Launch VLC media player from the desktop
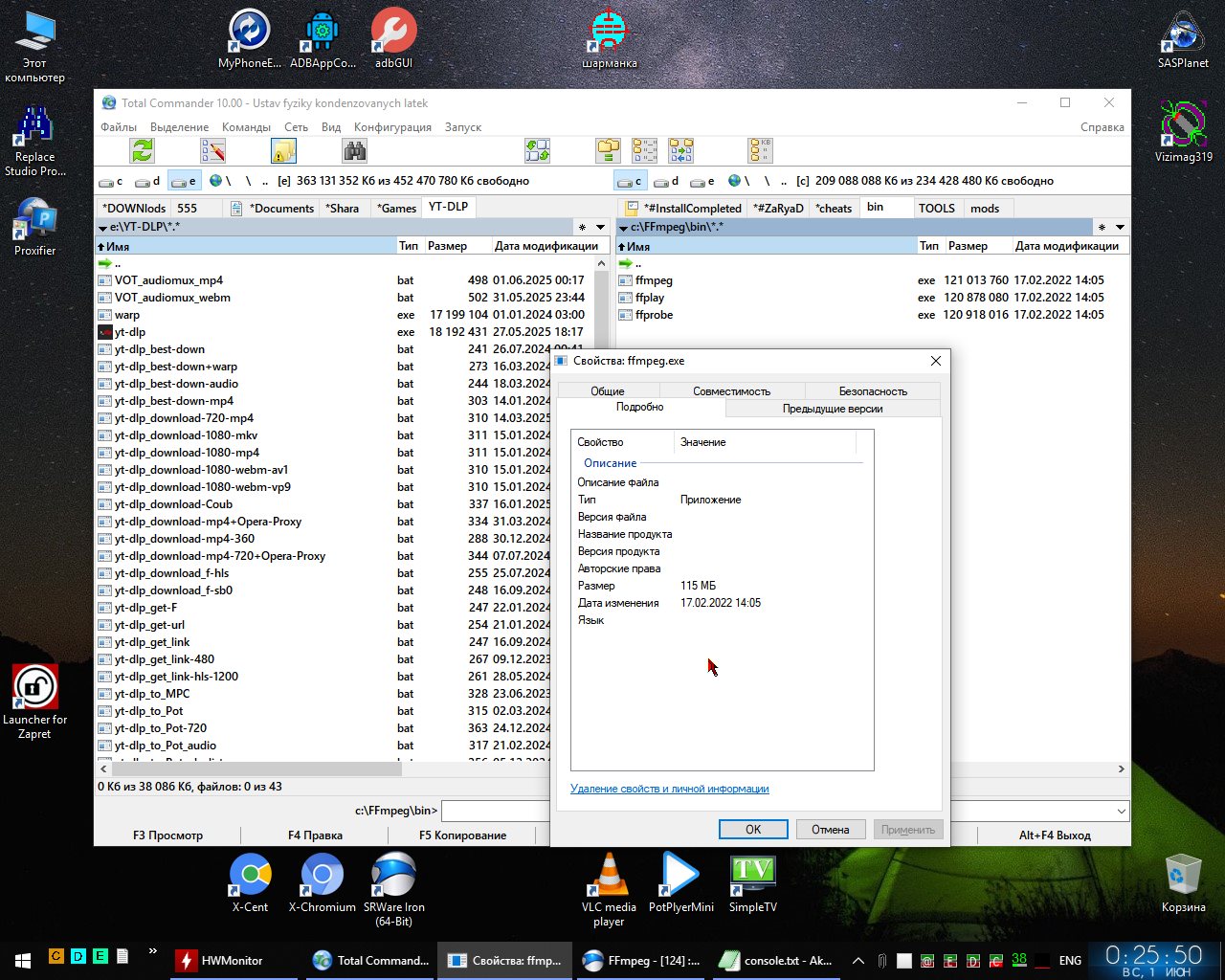Screen dimensions: 1225x980 click(608, 876)
